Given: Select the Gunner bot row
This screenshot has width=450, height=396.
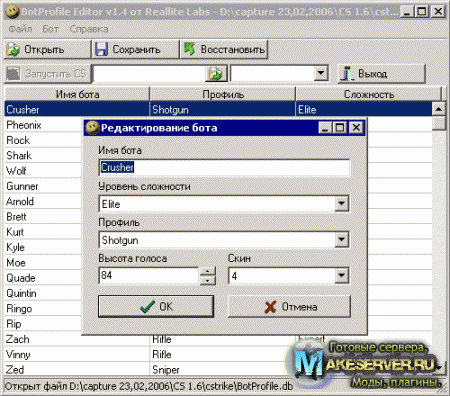Looking at the screenshot, I should click(43, 186).
